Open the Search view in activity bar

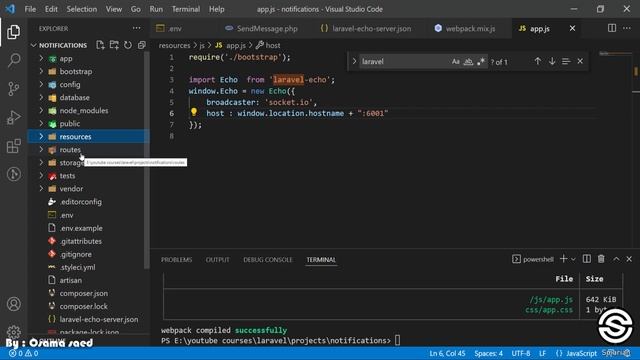pos(13,60)
